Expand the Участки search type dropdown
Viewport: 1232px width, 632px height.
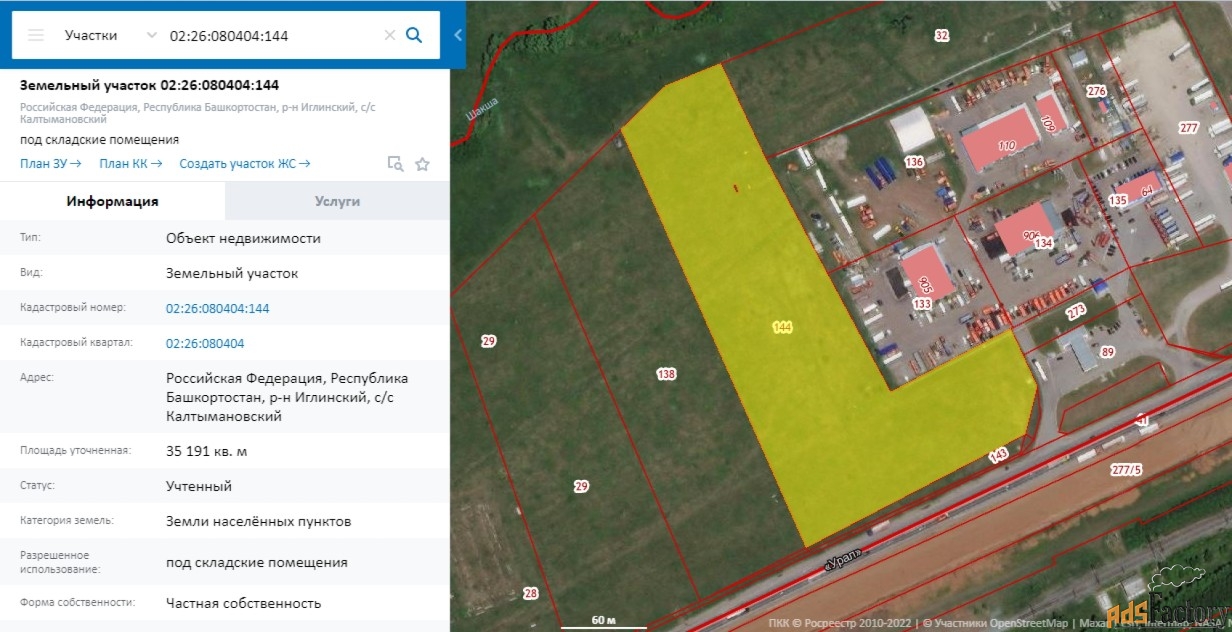coord(110,35)
